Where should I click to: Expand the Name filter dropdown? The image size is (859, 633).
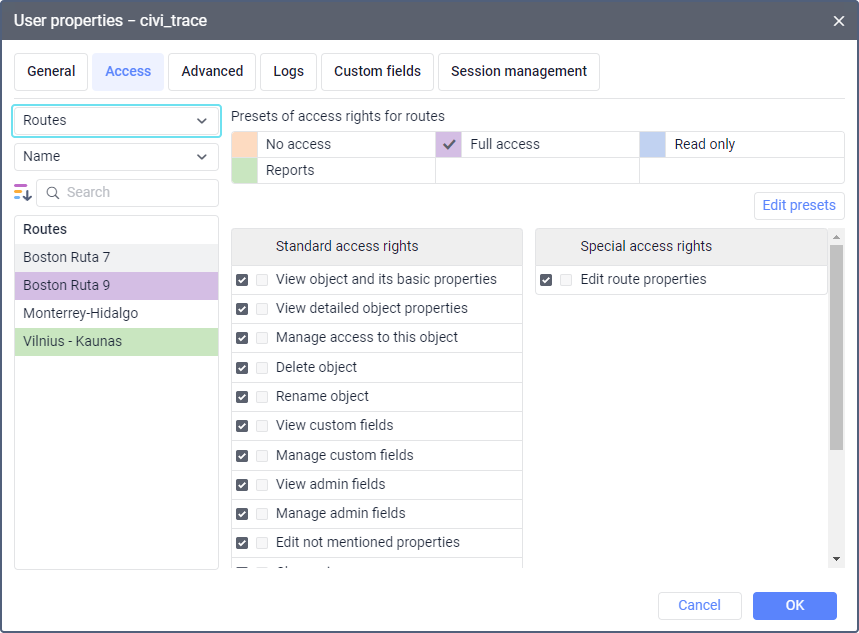coord(116,156)
